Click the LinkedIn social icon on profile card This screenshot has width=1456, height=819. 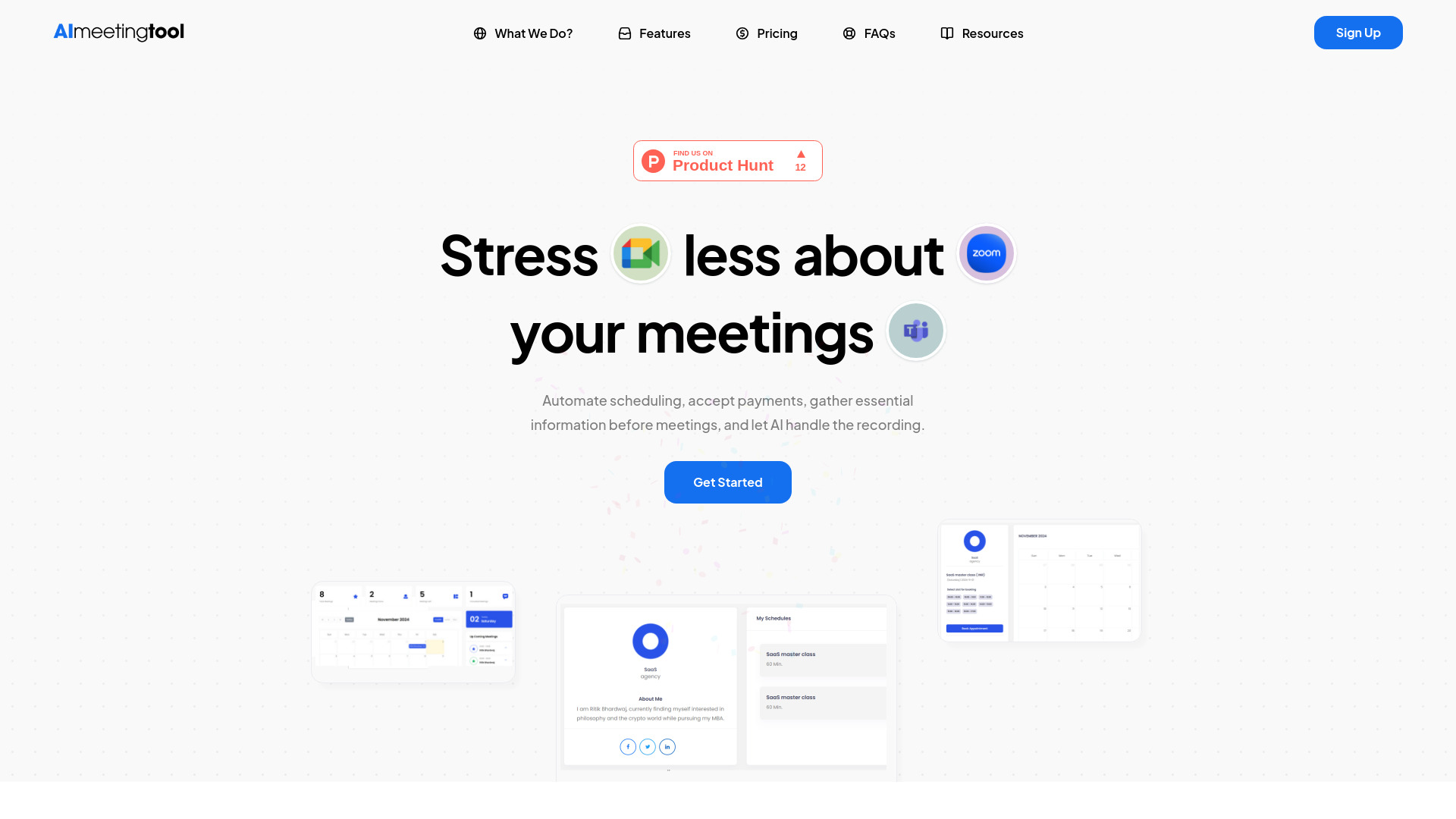(x=667, y=746)
